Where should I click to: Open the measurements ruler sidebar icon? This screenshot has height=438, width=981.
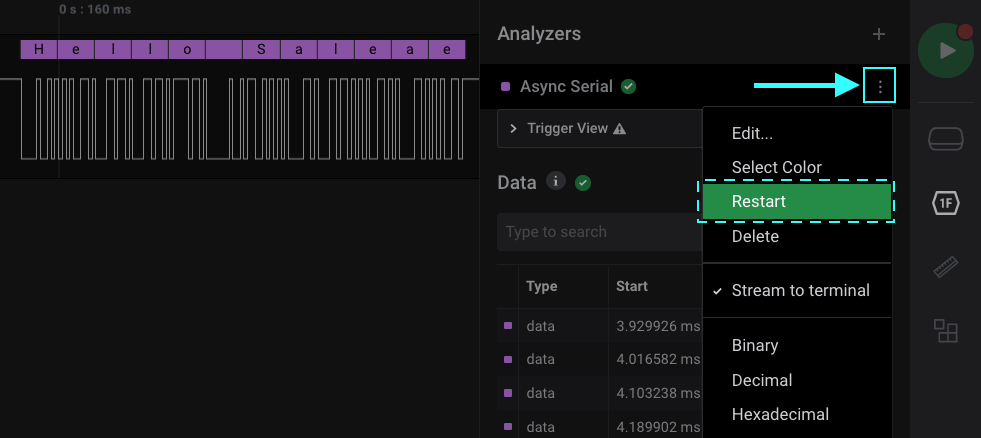tap(945, 267)
